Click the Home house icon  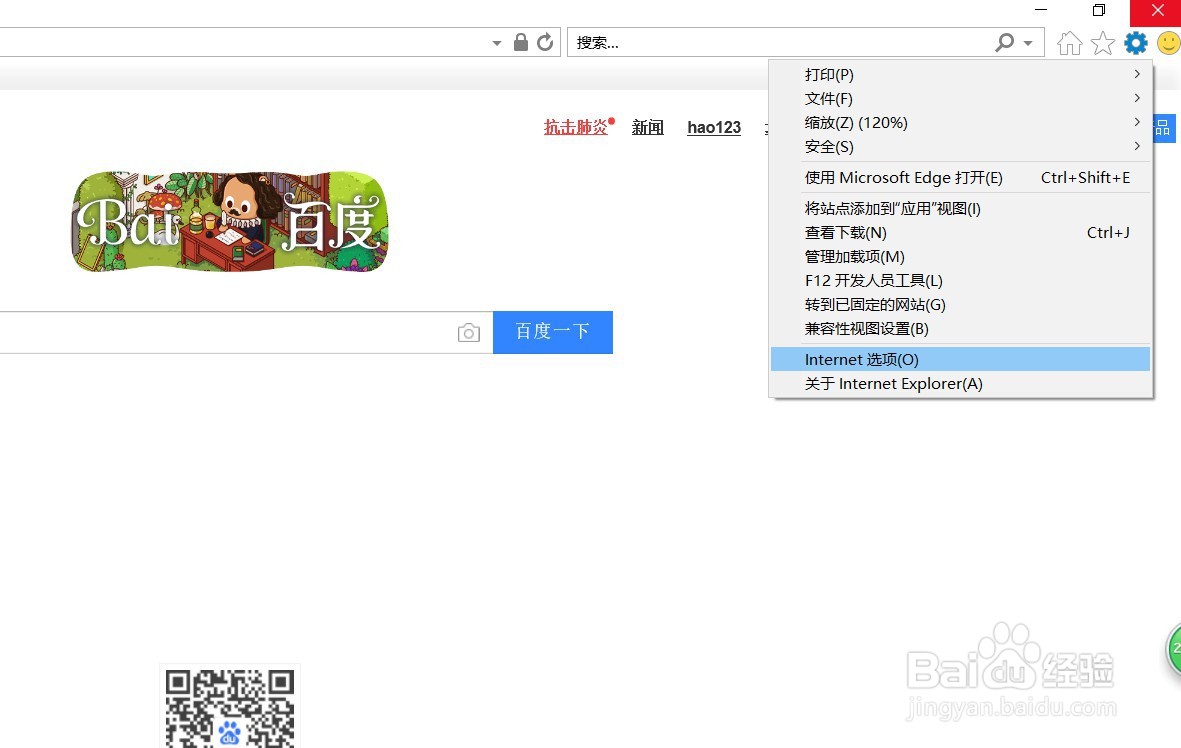point(1070,43)
